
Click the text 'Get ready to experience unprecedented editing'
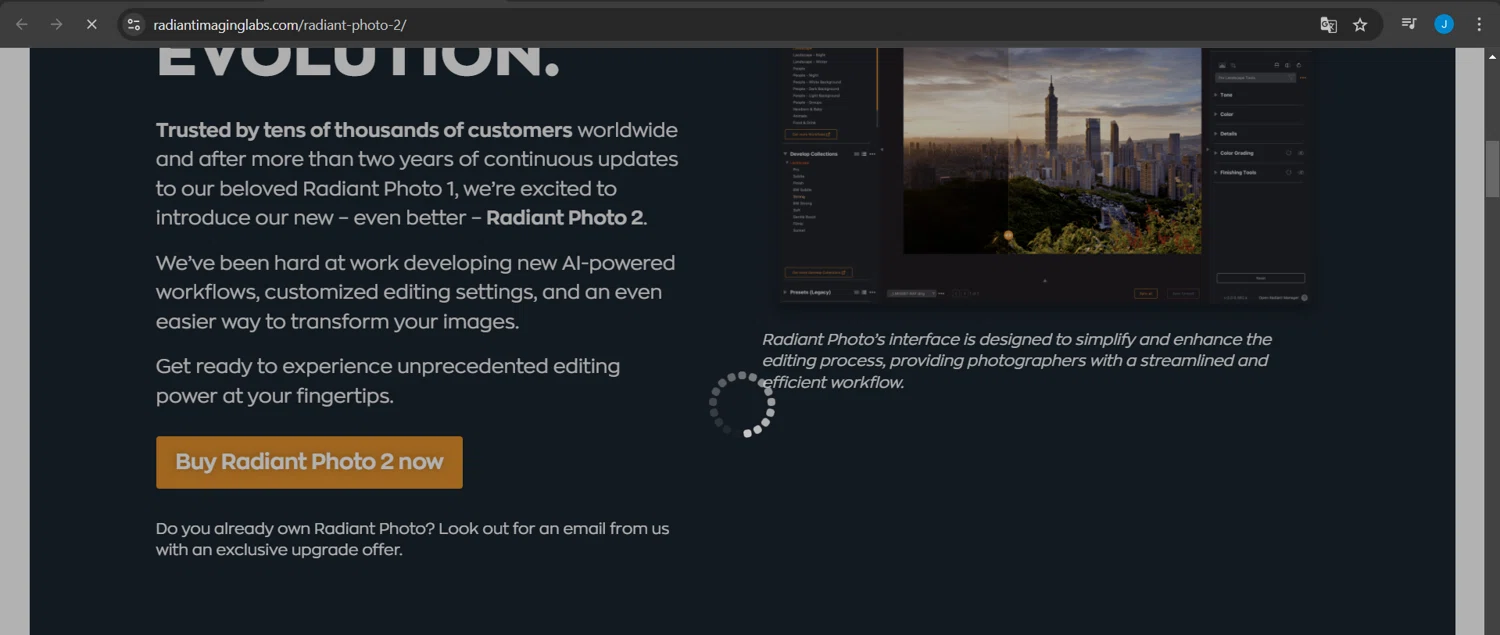point(388,366)
